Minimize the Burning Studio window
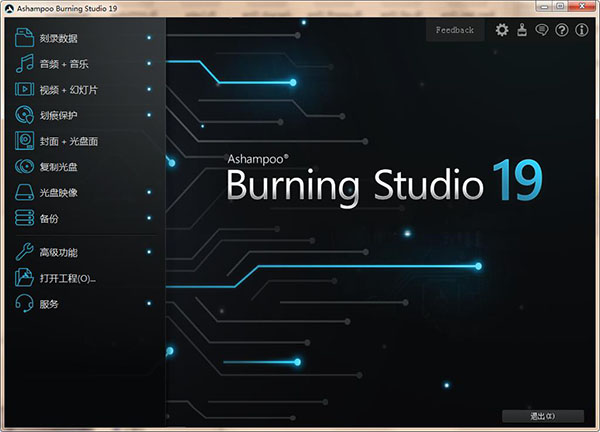 pyautogui.click(x=544, y=6)
